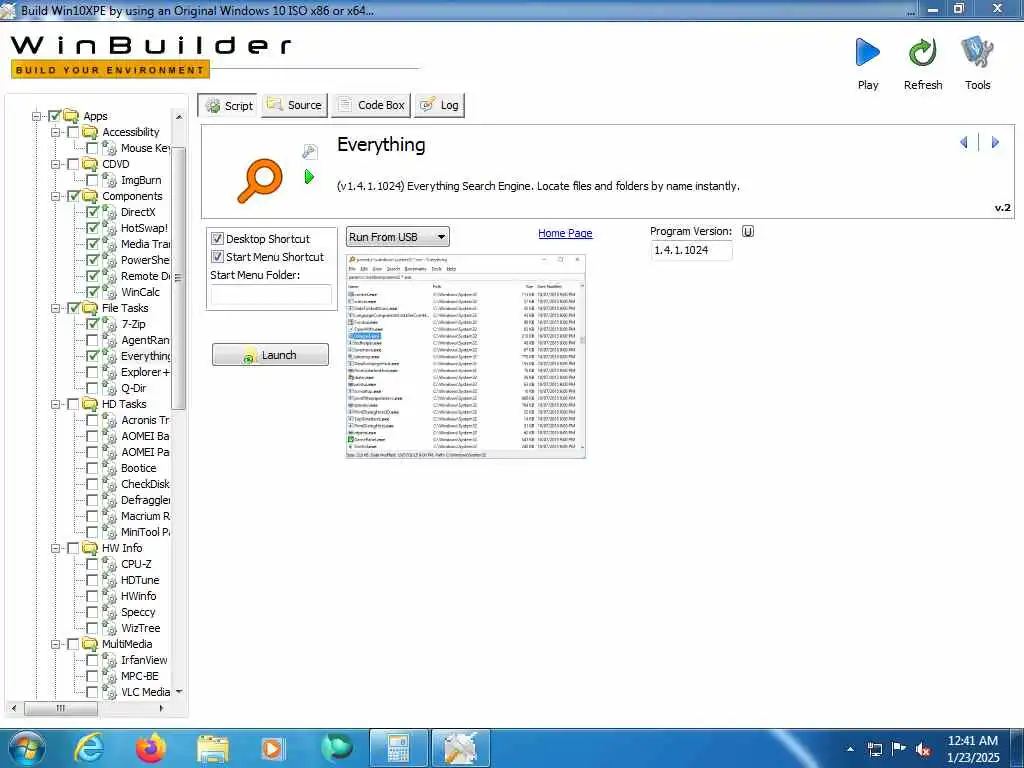Select the HDTune tree item
1024x768 pixels.
(x=140, y=580)
